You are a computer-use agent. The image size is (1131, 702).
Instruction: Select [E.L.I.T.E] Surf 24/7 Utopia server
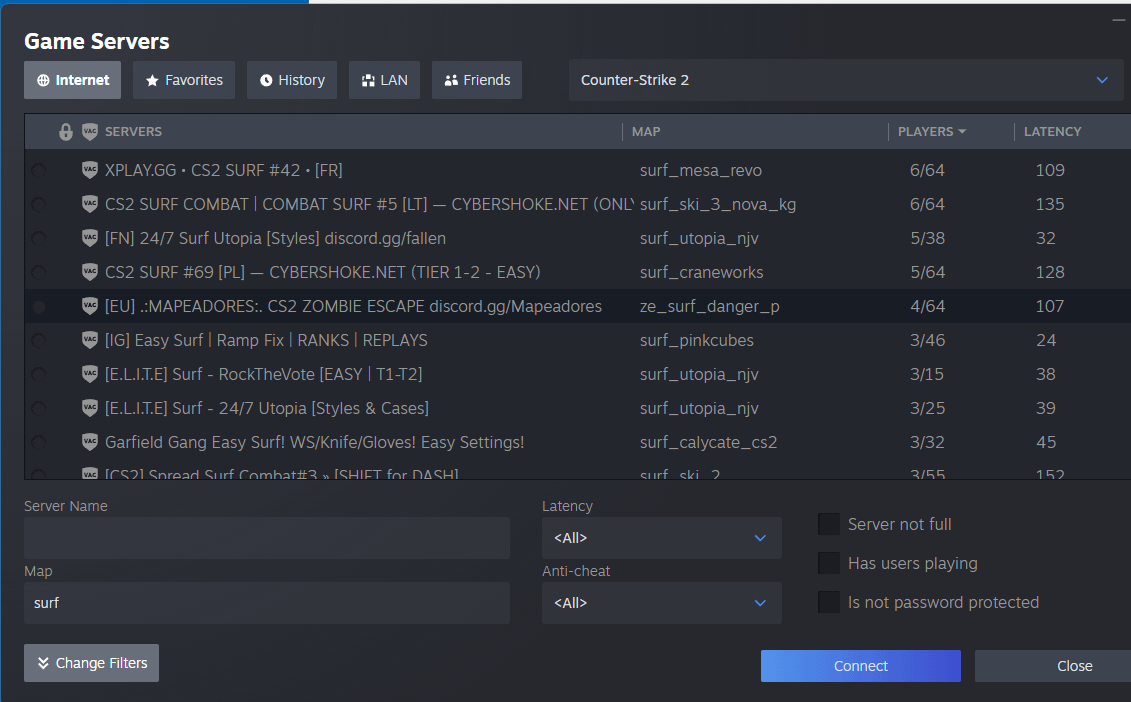point(578,408)
